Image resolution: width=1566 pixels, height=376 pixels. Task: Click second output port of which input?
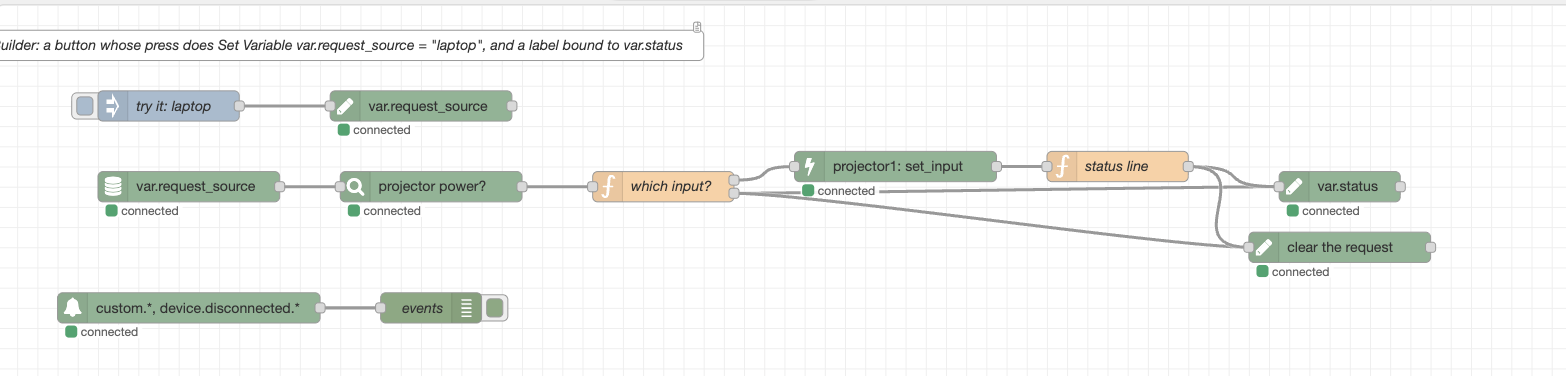click(x=734, y=193)
